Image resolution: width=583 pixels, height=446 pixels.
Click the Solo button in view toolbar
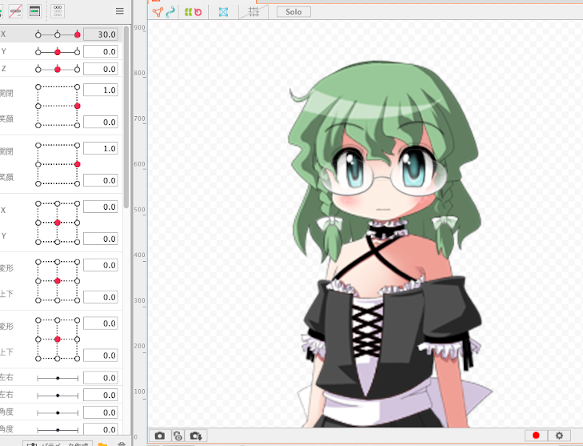(x=294, y=12)
